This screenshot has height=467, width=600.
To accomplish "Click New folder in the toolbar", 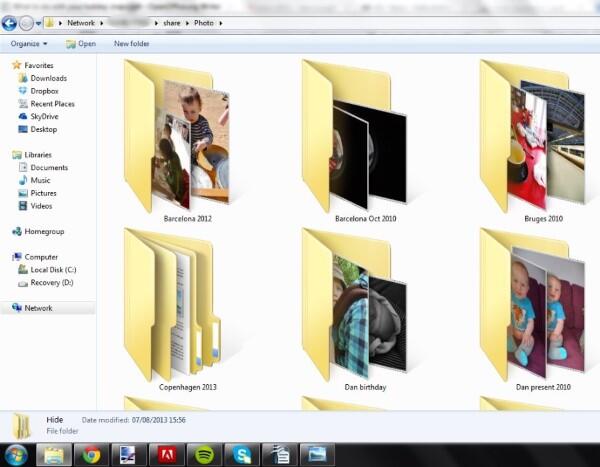I will tap(131, 44).
